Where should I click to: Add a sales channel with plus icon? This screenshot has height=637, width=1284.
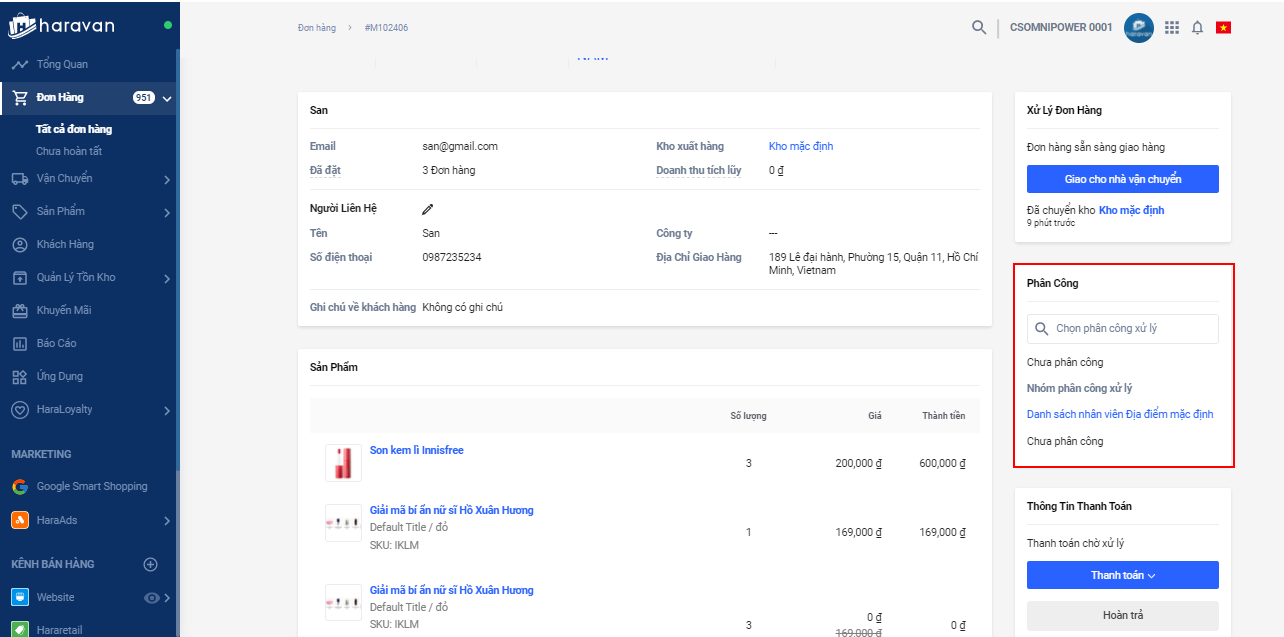click(151, 564)
